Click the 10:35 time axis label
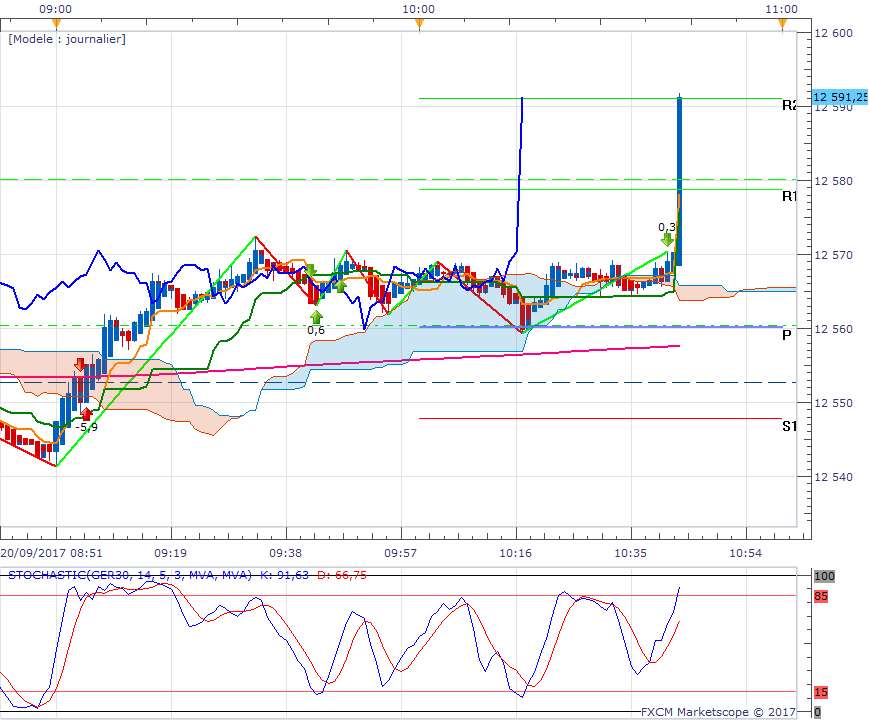869x720 pixels. point(631,553)
